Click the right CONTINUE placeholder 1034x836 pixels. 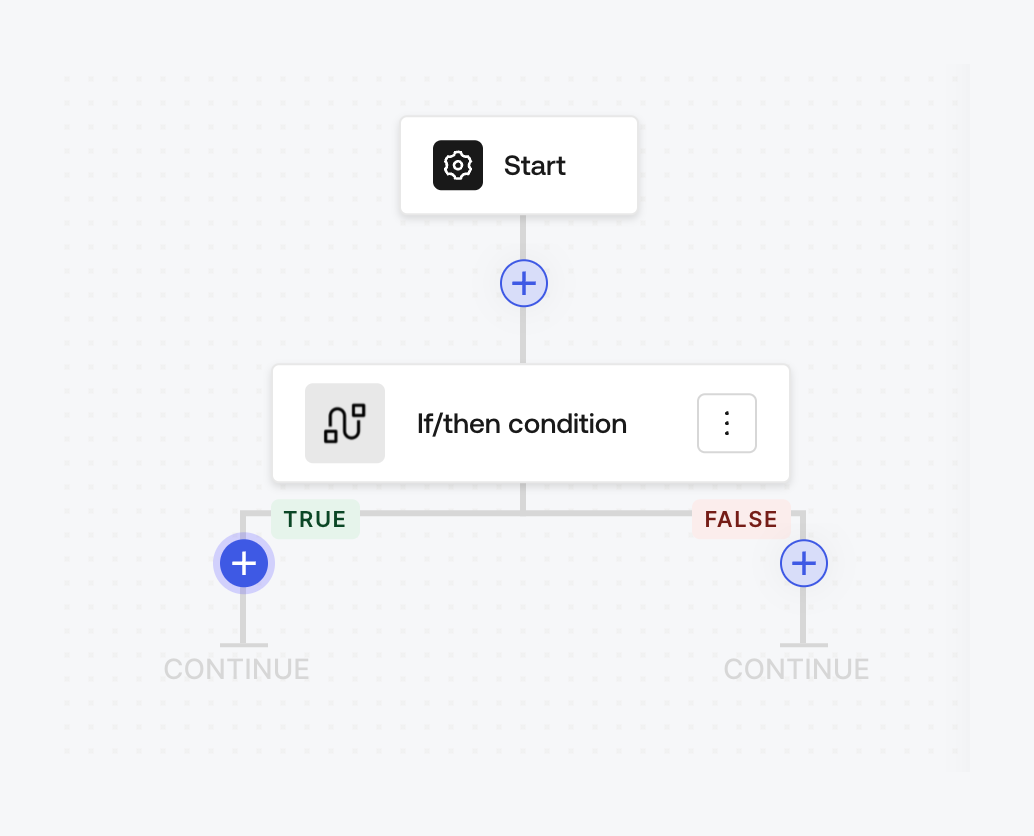(x=796, y=669)
